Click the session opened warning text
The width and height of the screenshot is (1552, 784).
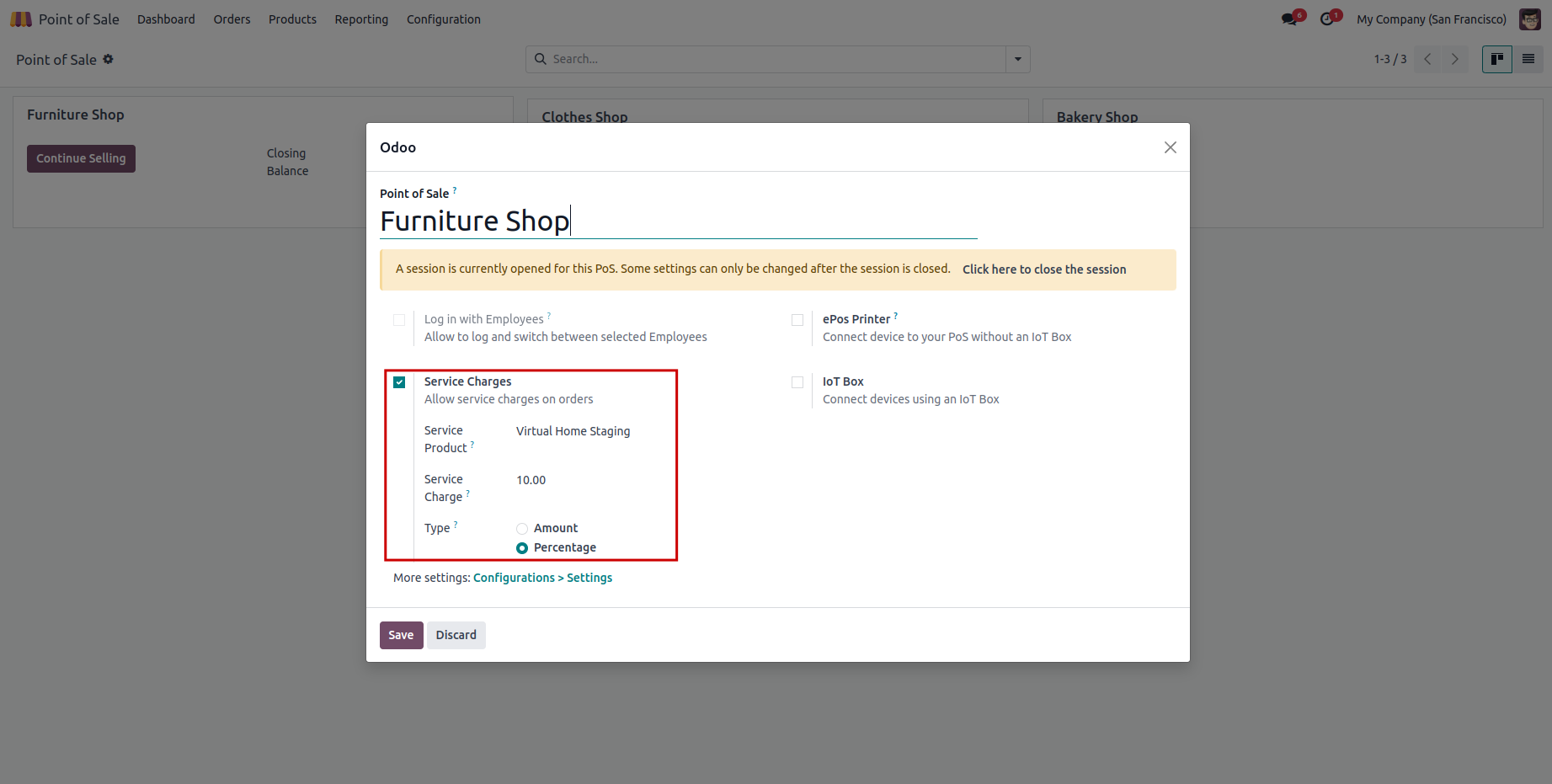point(673,269)
